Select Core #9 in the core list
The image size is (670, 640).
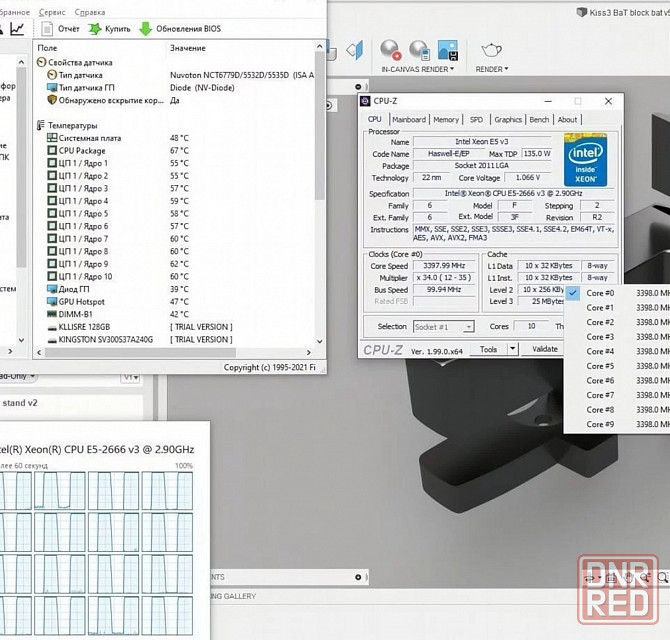pyautogui.click(x=601, y=424)
